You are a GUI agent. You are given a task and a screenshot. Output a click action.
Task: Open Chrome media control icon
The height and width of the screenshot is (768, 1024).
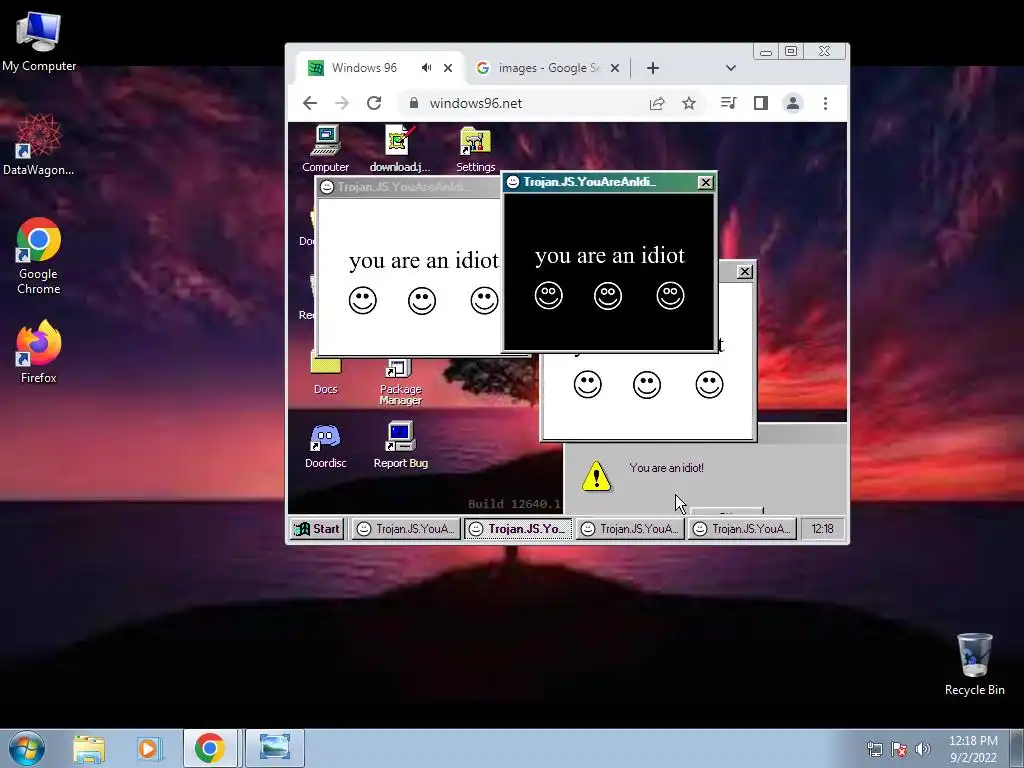728,103
